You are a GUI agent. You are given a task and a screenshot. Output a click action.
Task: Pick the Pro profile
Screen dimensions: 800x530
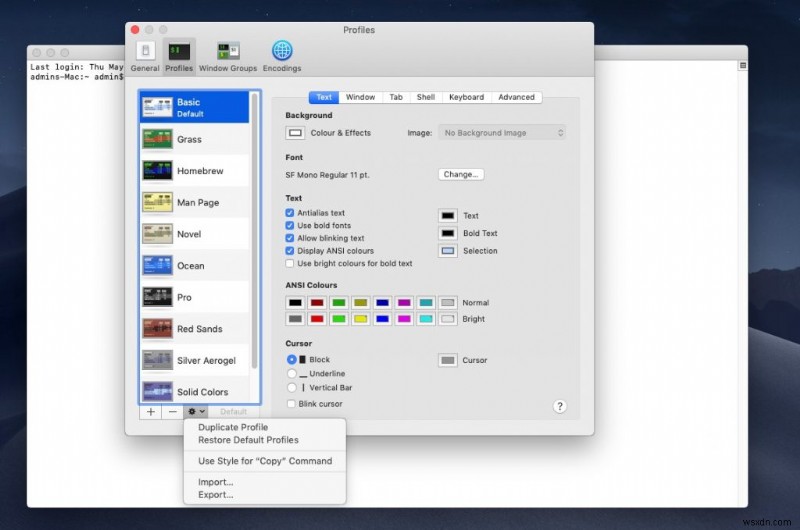(195, 297)
